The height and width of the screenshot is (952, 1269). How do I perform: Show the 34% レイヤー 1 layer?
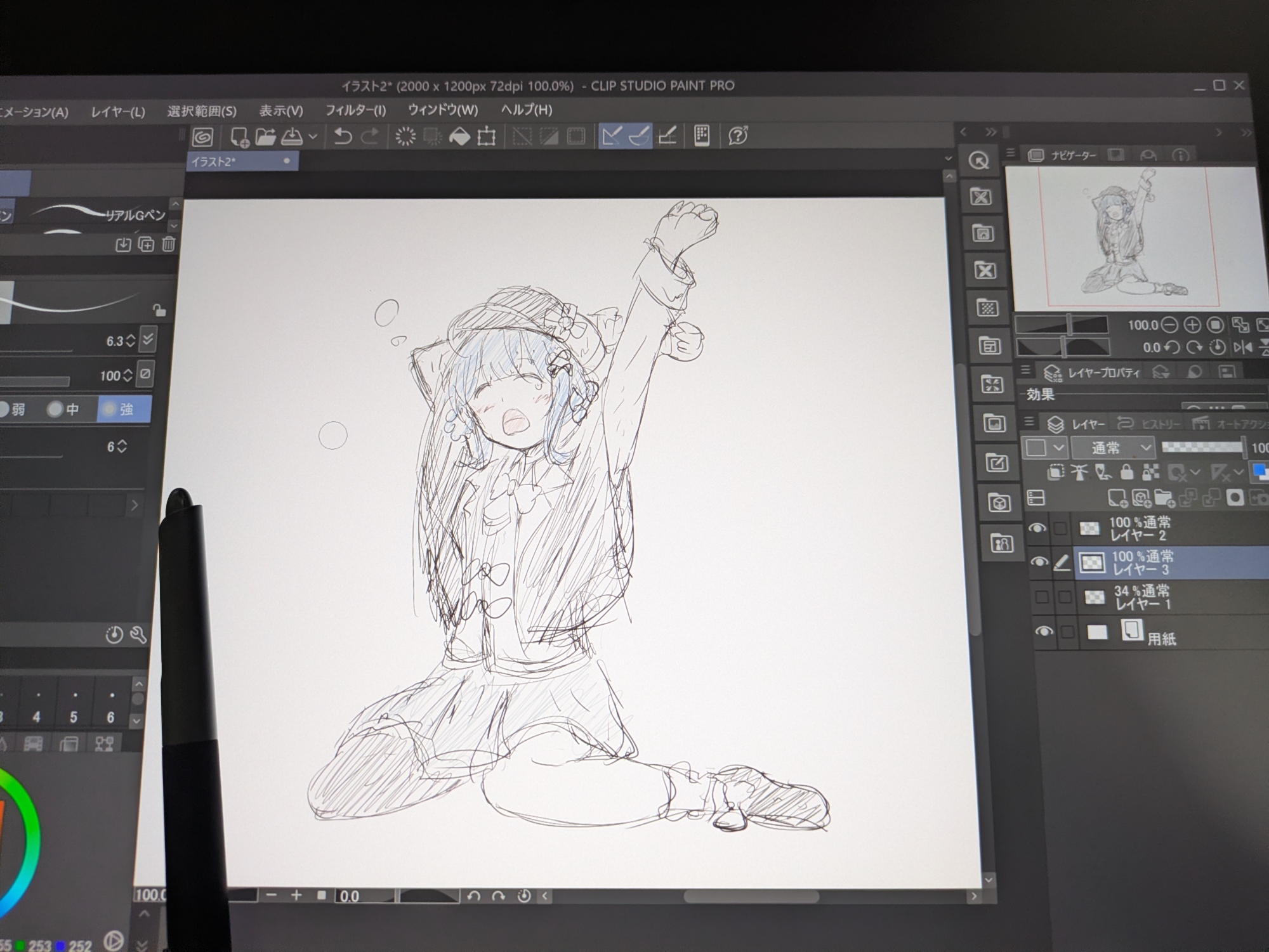(1042, 597)
